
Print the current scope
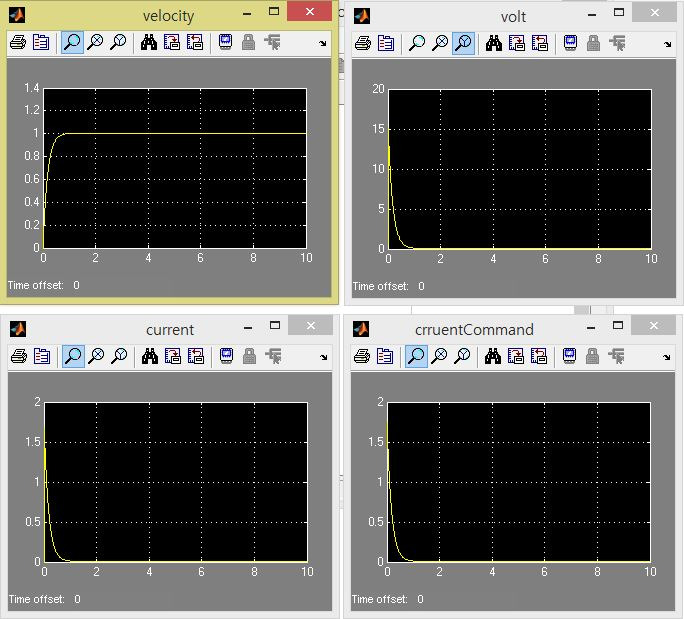click(x=19, y=356)
